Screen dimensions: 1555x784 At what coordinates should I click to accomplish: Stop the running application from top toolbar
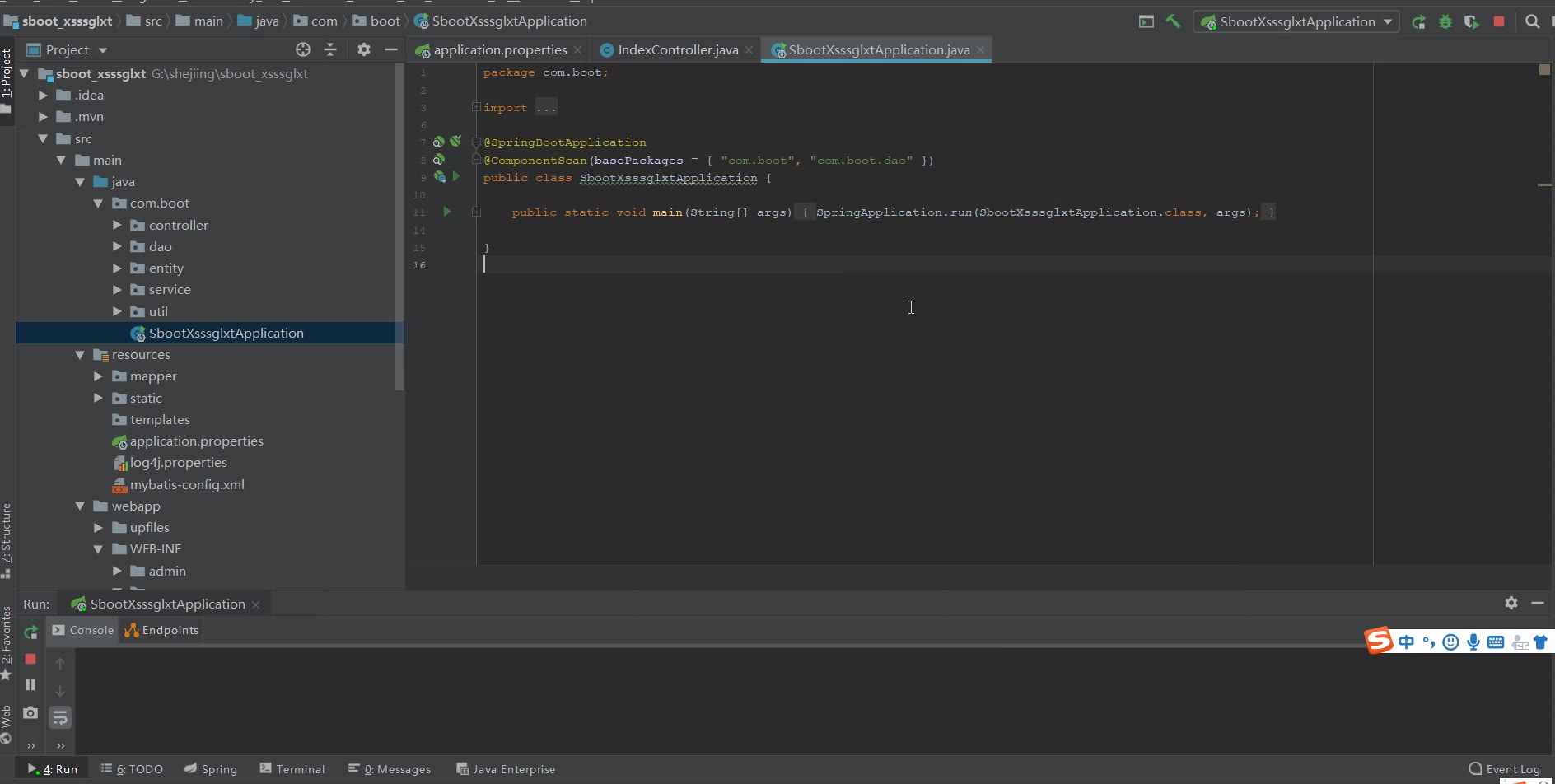1499,22
